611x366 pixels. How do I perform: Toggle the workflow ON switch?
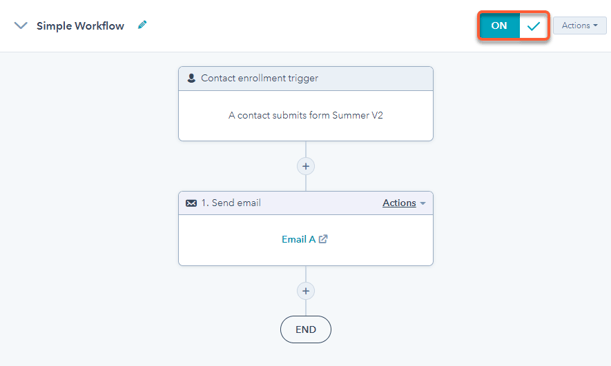click(x=499, y=26)
